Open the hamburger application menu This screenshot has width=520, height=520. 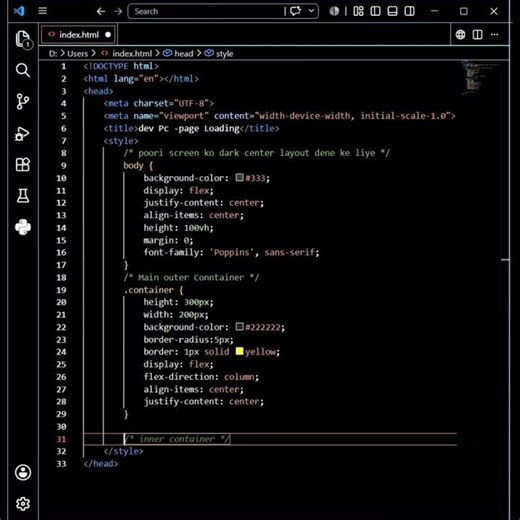point(42,11)
